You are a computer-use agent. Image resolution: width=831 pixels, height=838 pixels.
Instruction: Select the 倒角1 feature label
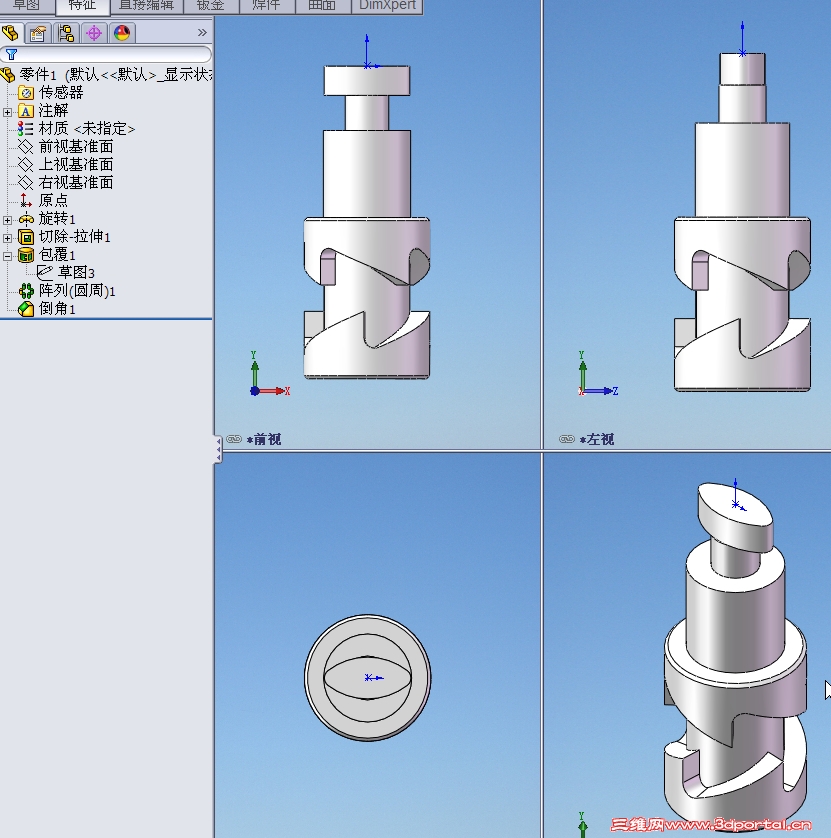pos(57,309)
